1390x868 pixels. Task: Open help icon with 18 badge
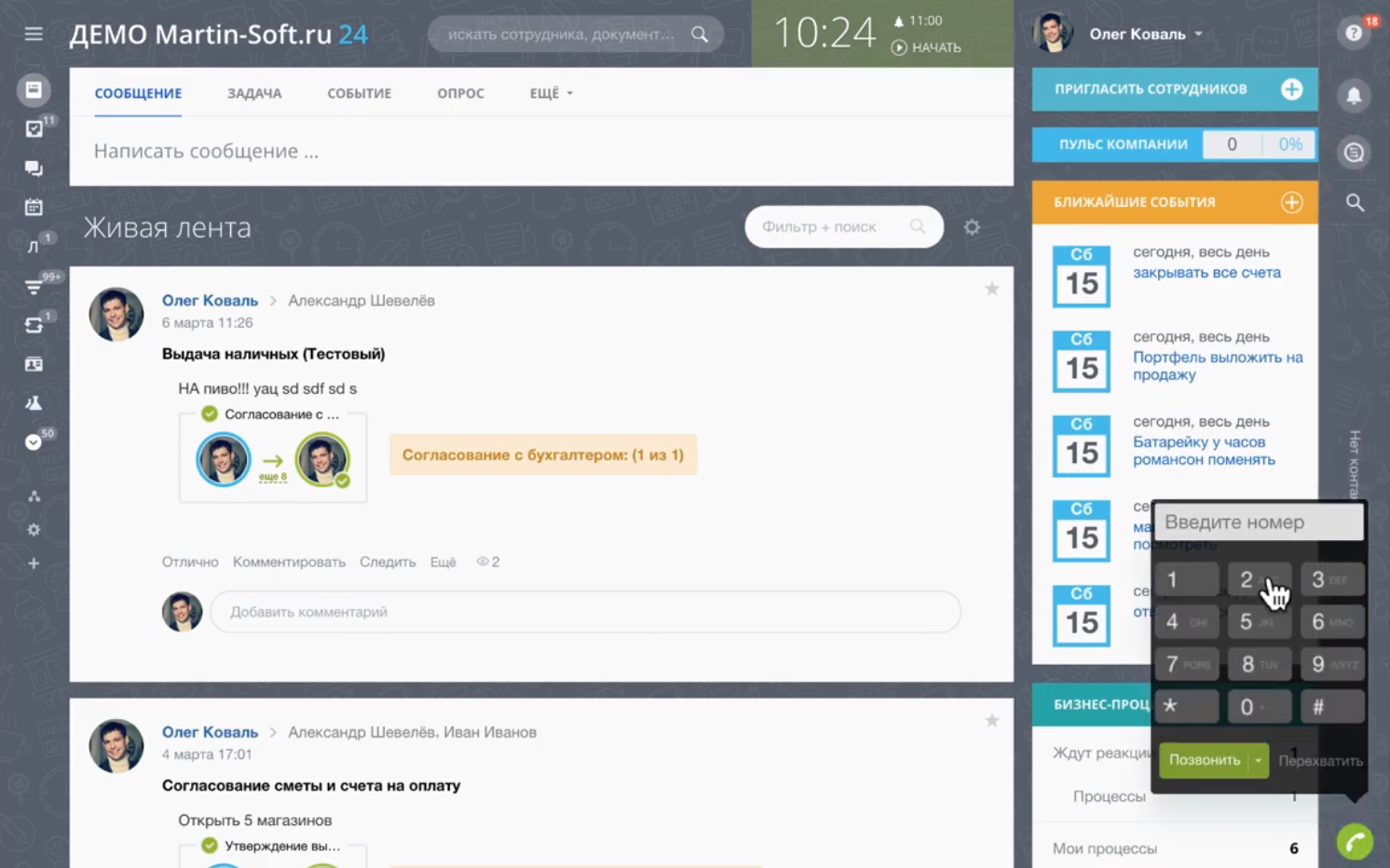tap(1355, 34)
